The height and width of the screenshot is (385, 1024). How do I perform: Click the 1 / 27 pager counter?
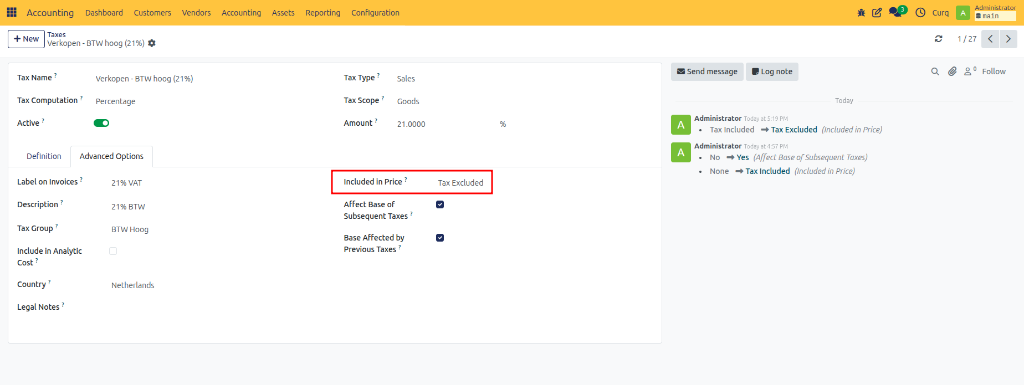click(967, 39)
